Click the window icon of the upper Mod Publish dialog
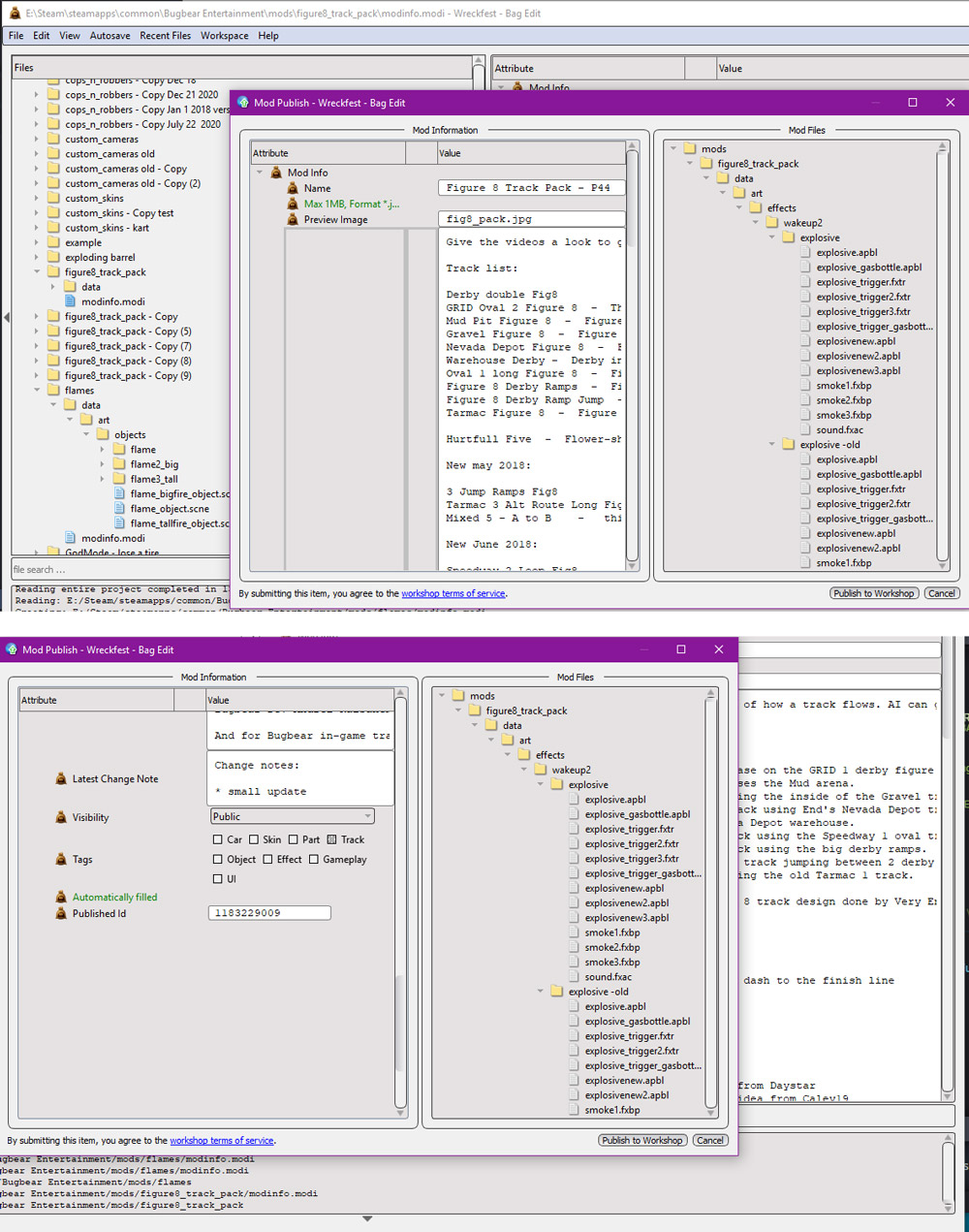Image resolution: width=969 pixels, height=1232 pixels. point(242,102)
